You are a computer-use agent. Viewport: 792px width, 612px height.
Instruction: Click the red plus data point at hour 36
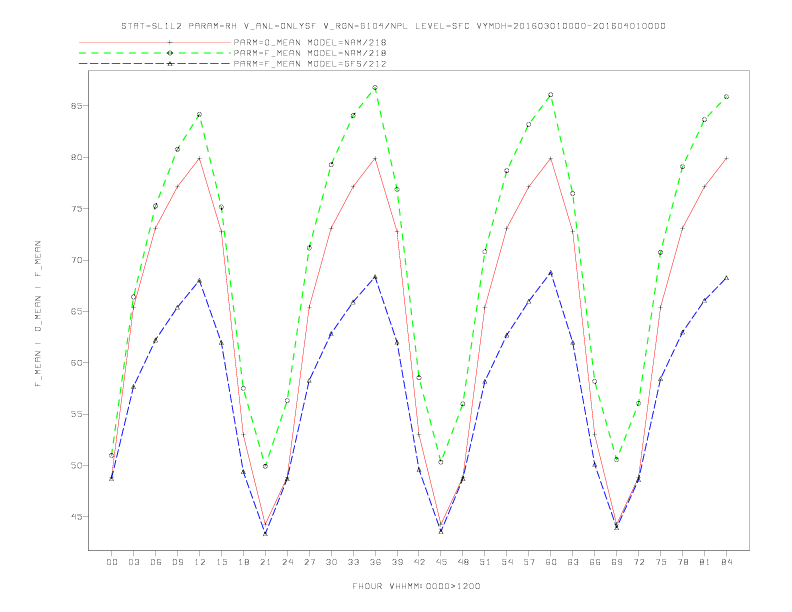tap(375, 159)
